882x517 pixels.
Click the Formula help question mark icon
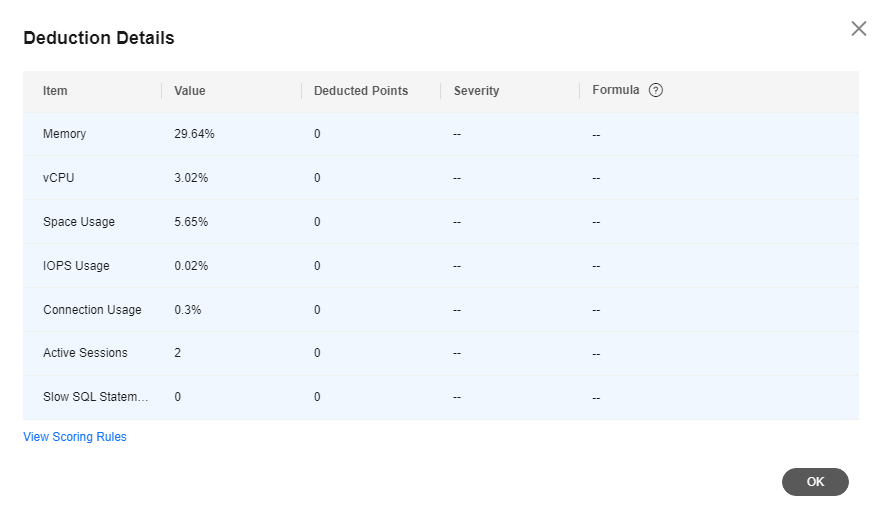click(656, 90)
